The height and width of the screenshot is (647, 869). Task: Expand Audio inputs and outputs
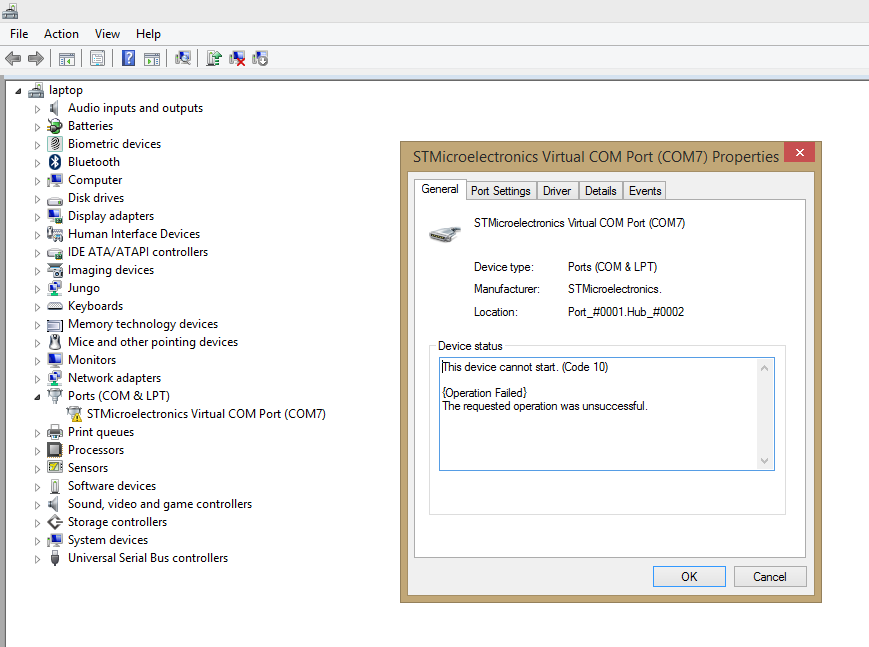tap(37, 109)
